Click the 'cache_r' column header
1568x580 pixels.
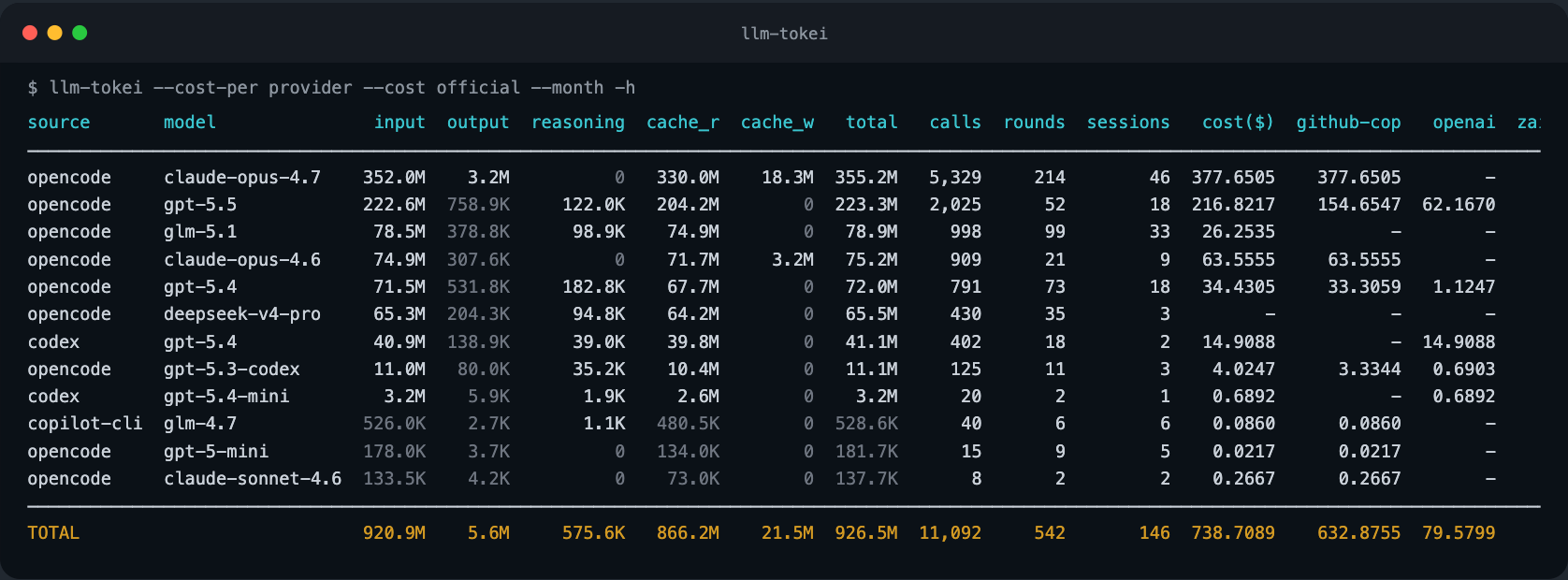tap(683, 123)
